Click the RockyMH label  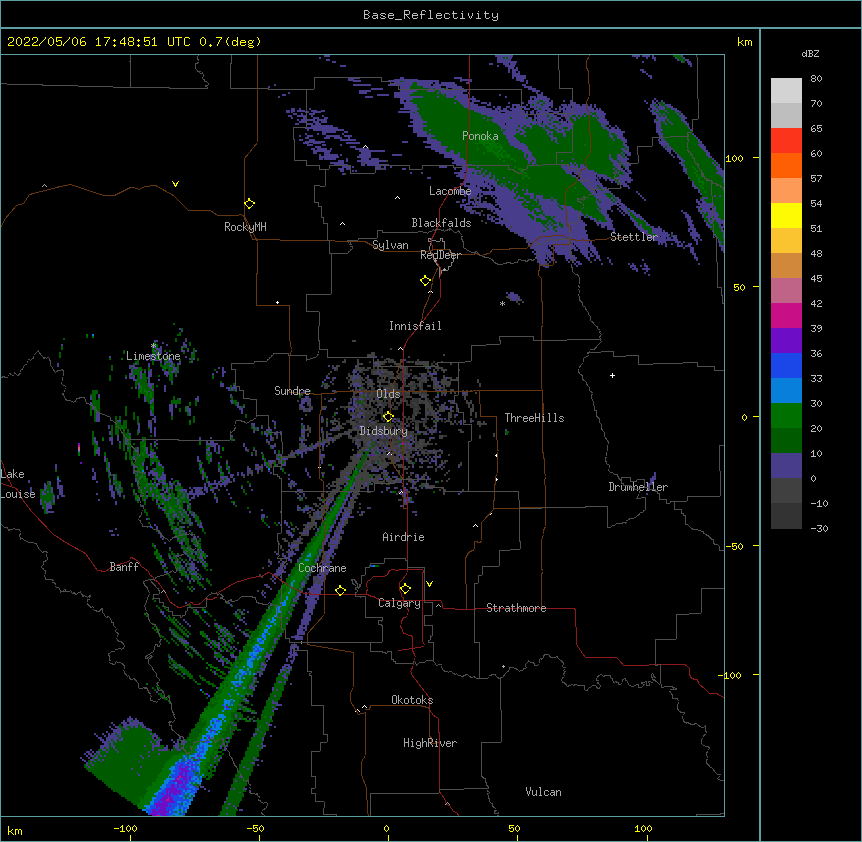point(245,227)
